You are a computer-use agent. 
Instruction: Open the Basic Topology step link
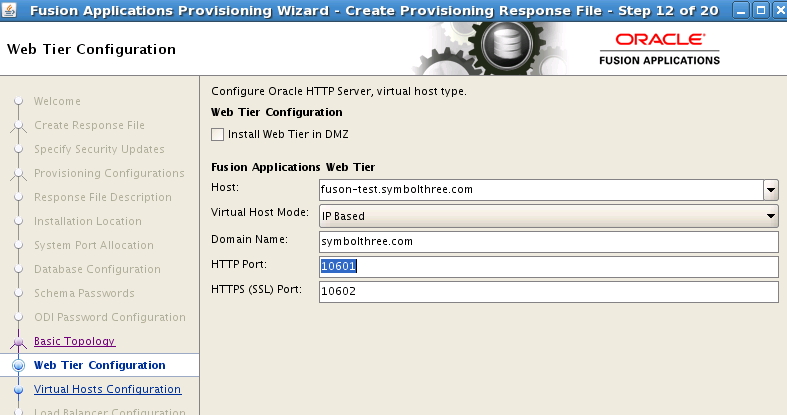click(74, 342)
